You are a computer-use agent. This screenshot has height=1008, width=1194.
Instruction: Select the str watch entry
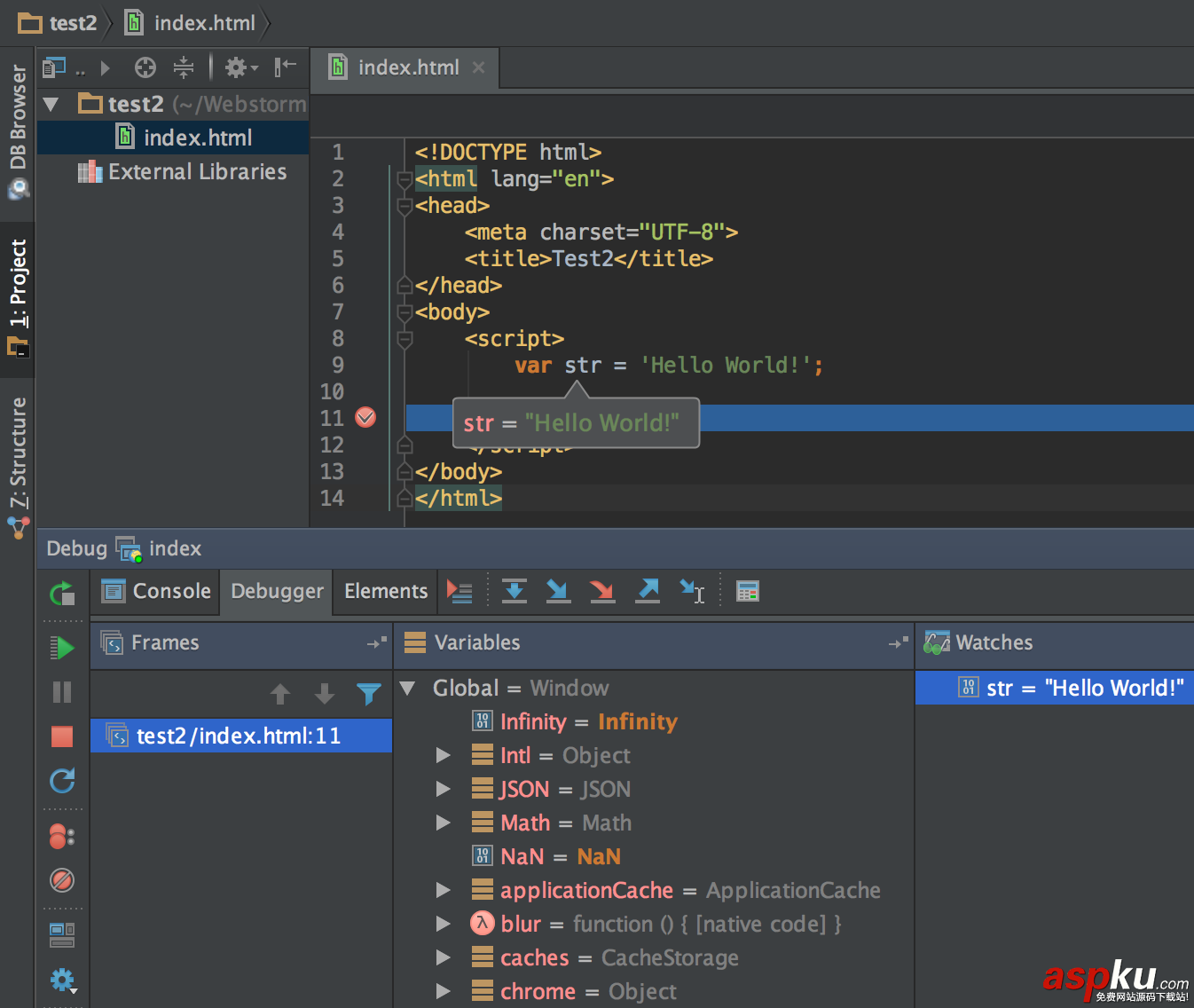pyautogui.click(x=1055, y=688)
